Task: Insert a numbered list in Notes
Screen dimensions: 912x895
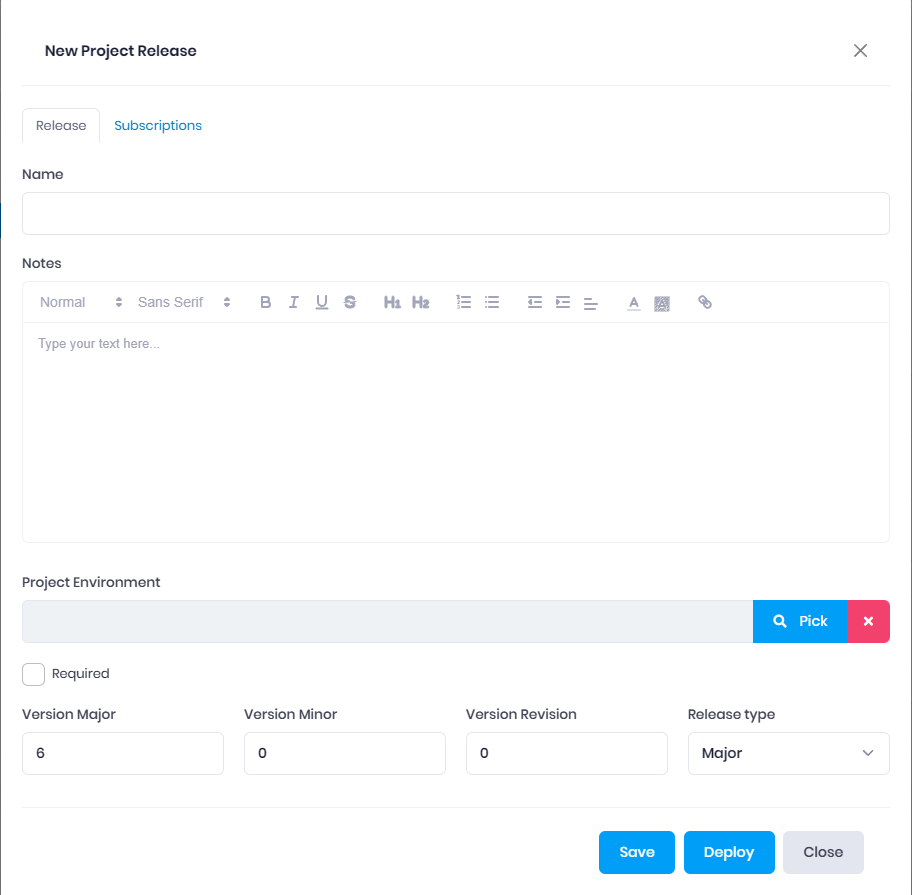Action: 463,302
